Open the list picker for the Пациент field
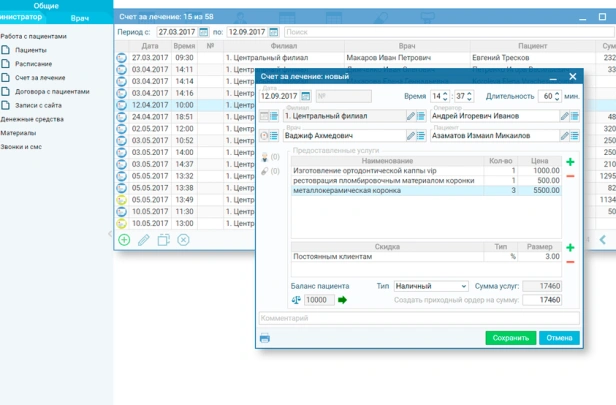 (x=575, y=136)
